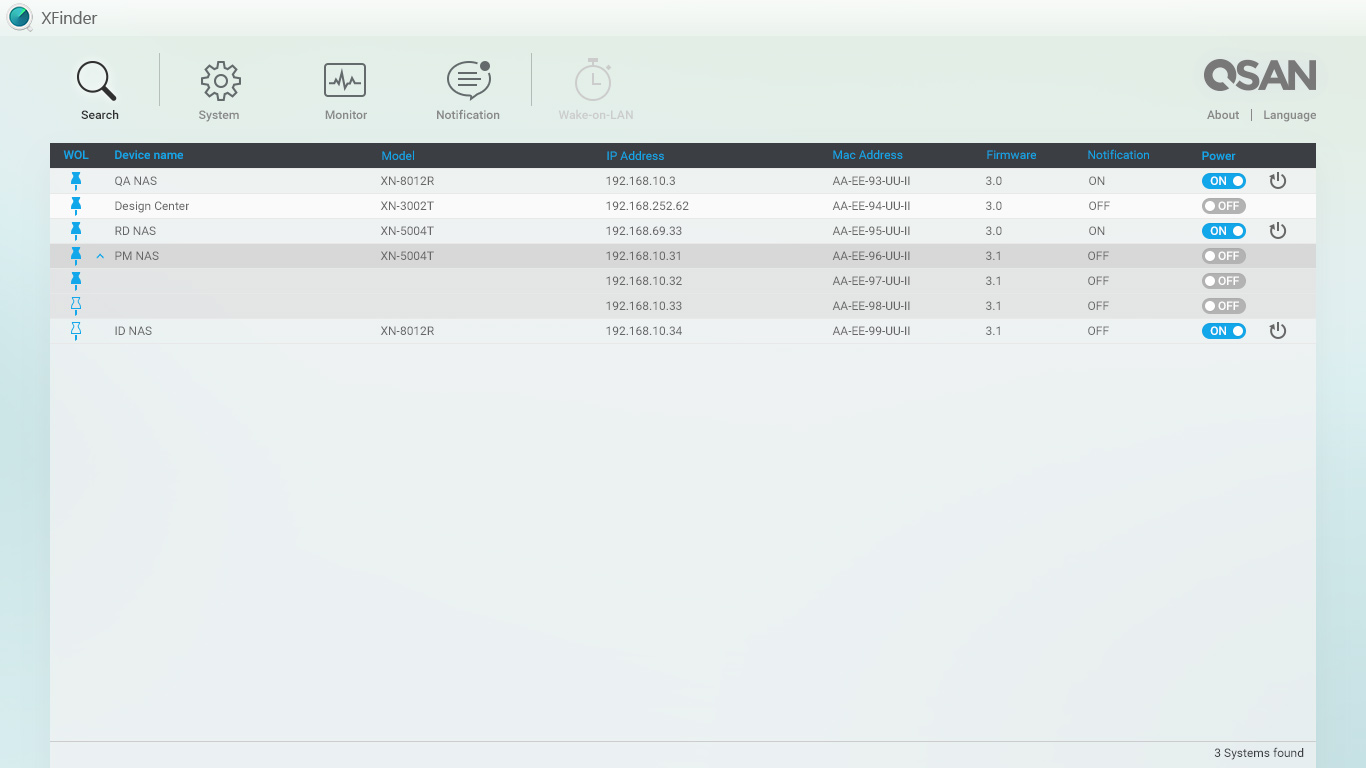Open the About link
Viewport: 1366px width, 768px height.
tap(1222, 115)
